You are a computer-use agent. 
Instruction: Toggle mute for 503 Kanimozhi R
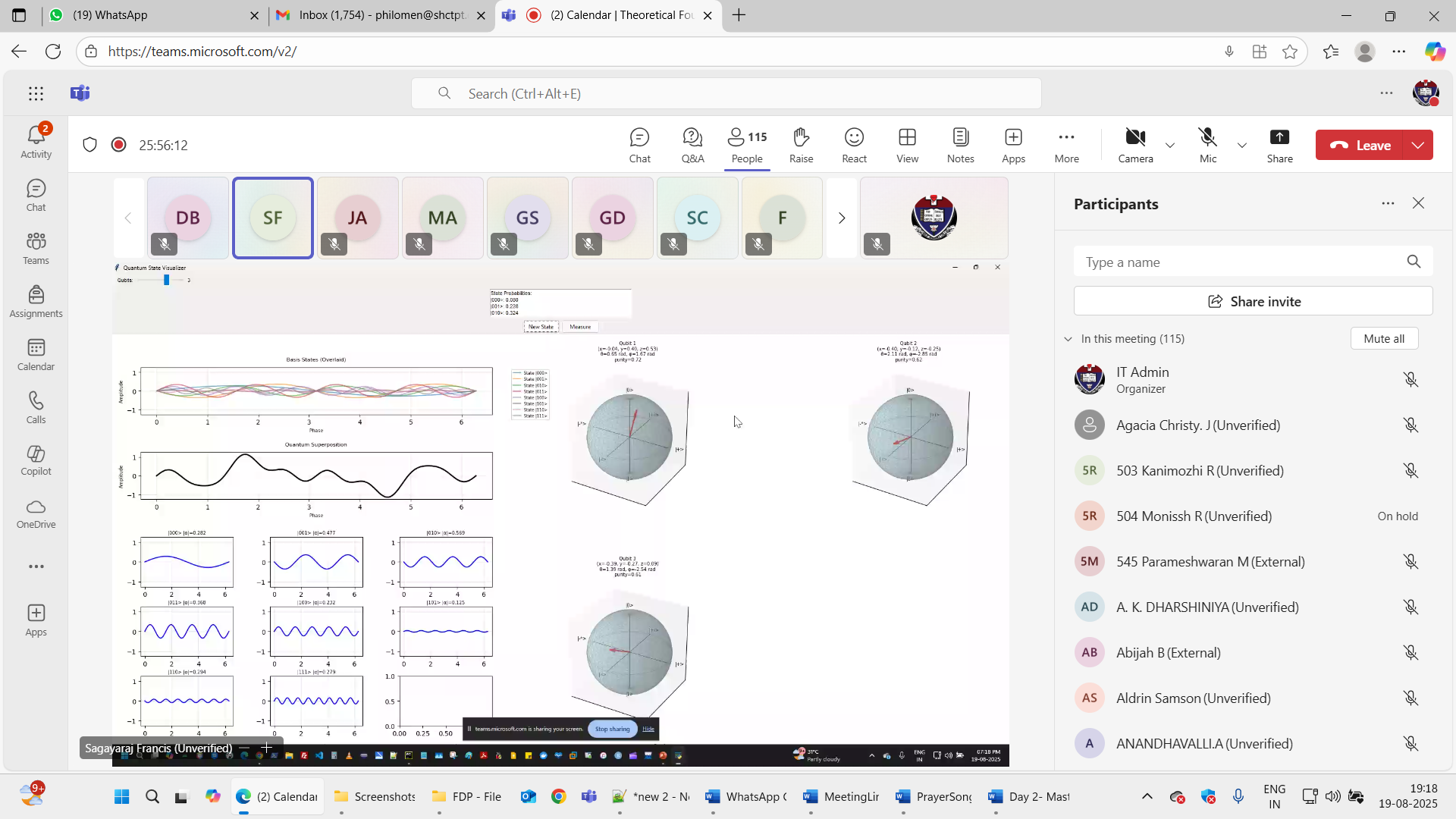point(1410,470)
